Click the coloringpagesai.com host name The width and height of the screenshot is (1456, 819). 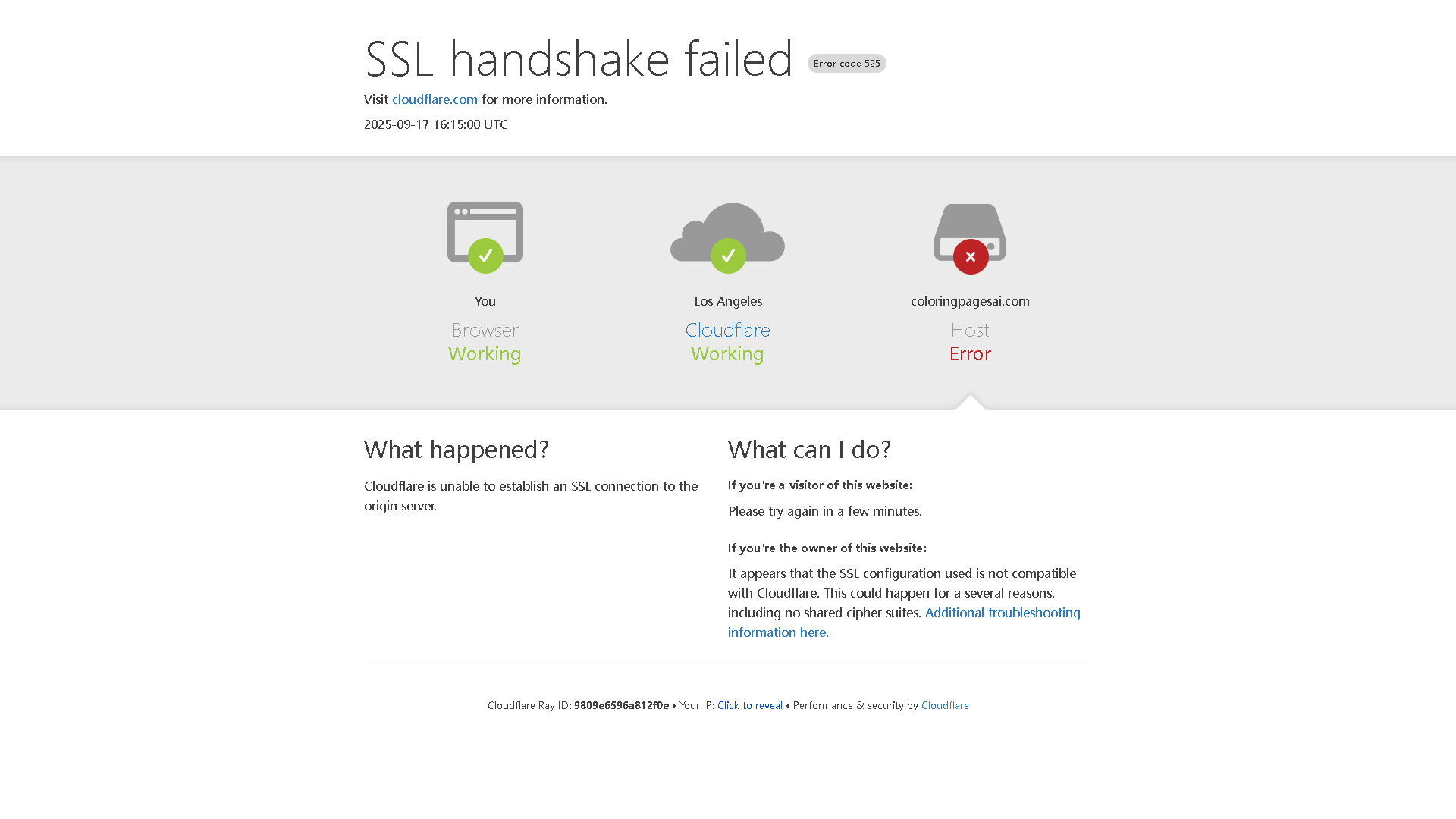970,301
